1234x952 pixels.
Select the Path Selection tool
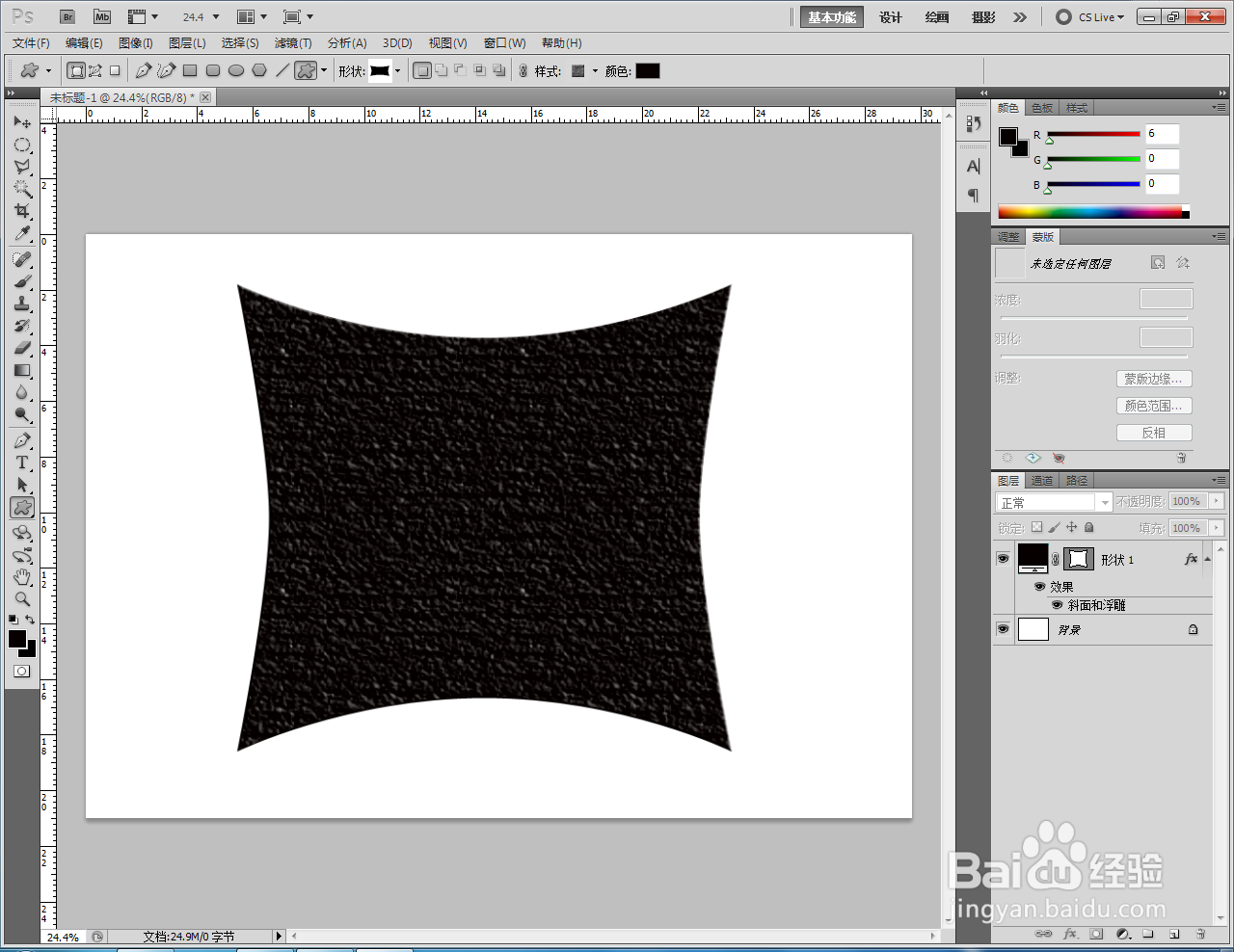click(22, 485)
